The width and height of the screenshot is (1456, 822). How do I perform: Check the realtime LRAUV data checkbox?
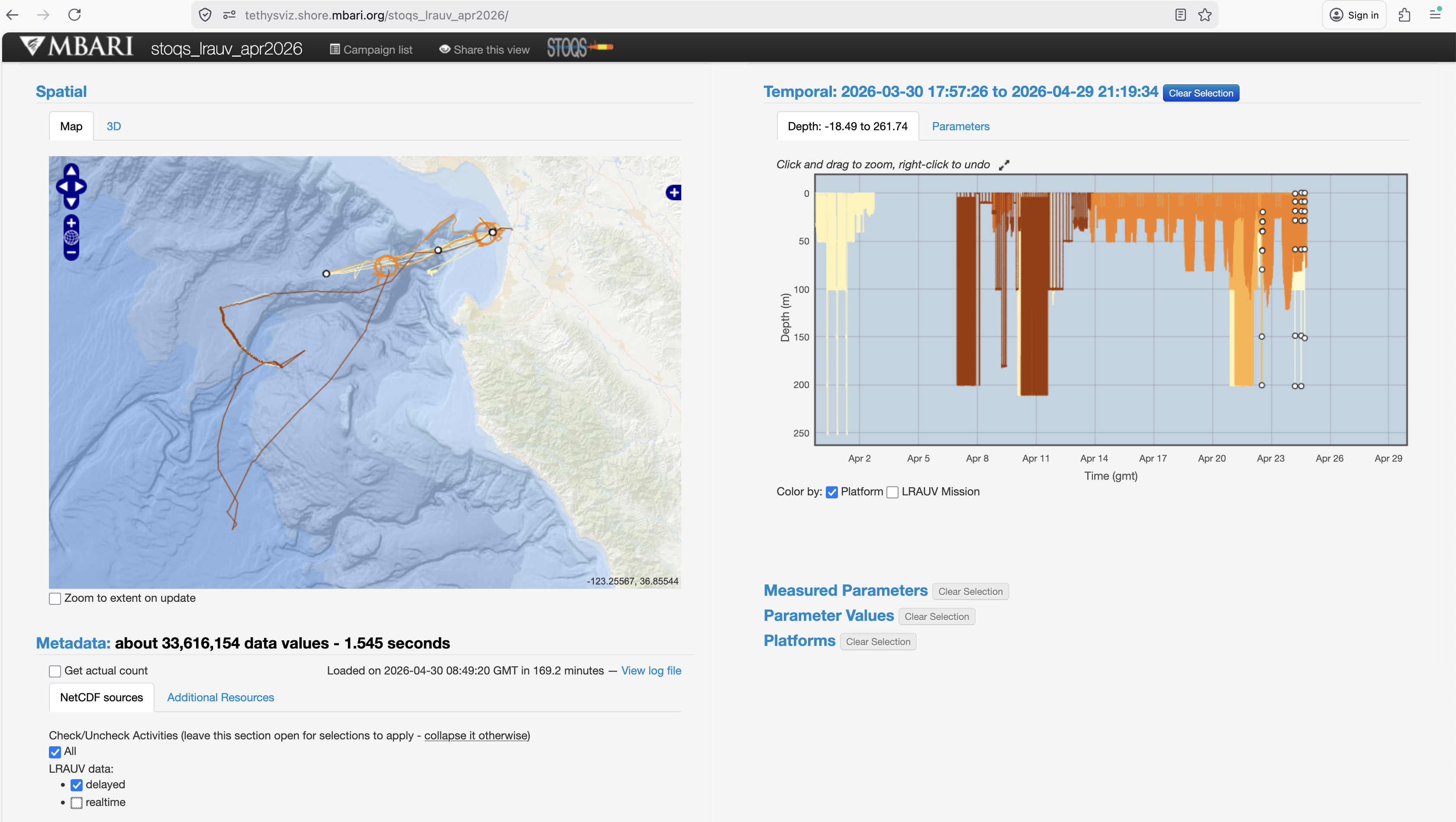coord(76,803)
